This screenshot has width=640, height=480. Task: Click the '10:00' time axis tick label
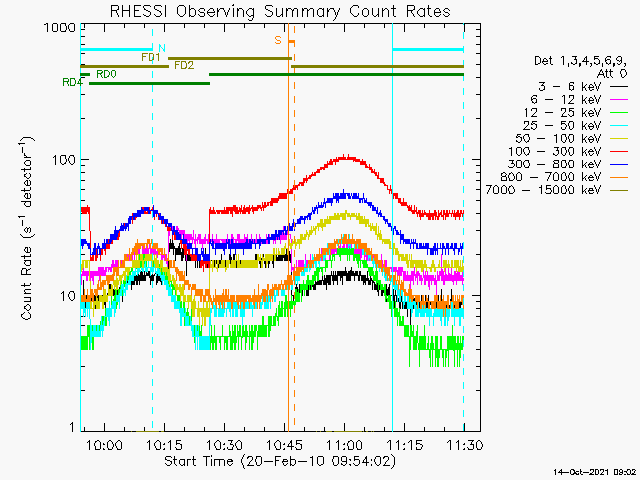pos(104,444)
